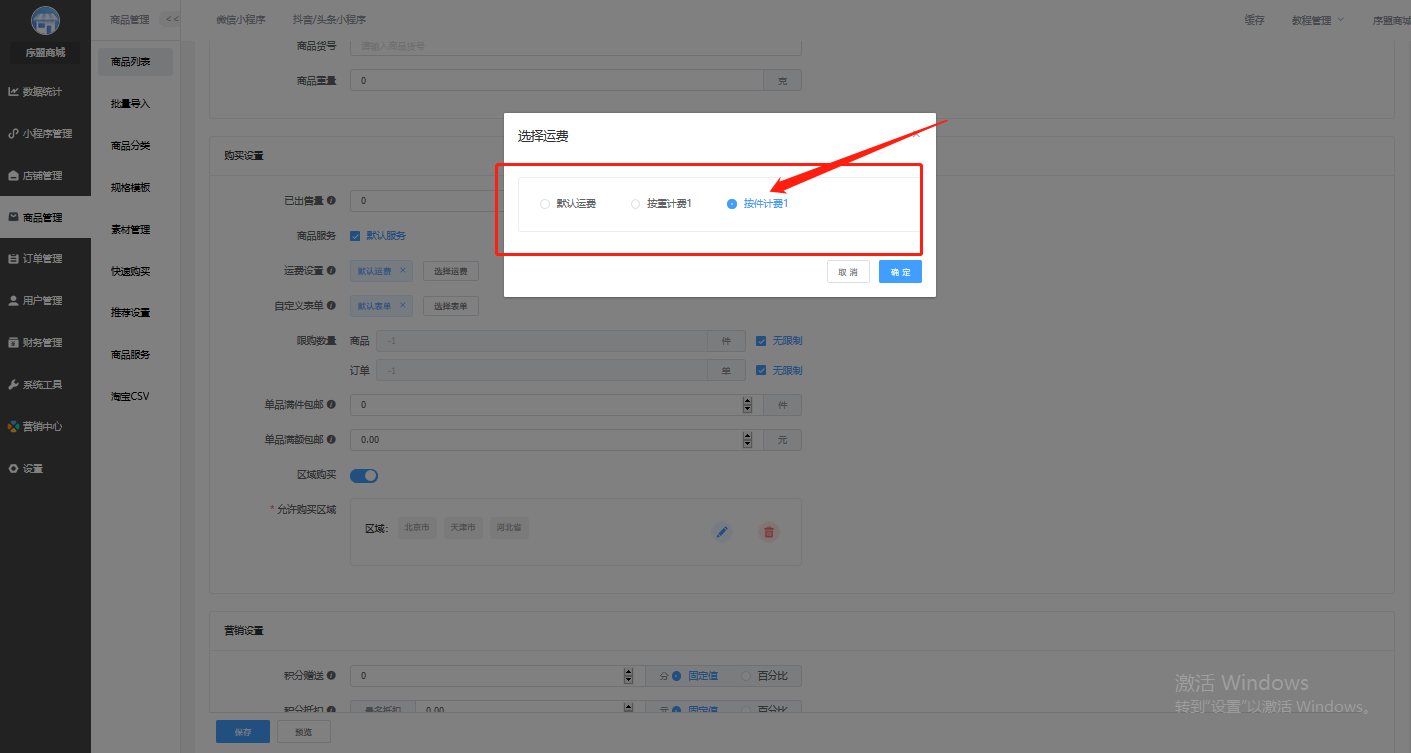Collapse the submenu with the << button

pyautogui.click(x=172, y=19)
